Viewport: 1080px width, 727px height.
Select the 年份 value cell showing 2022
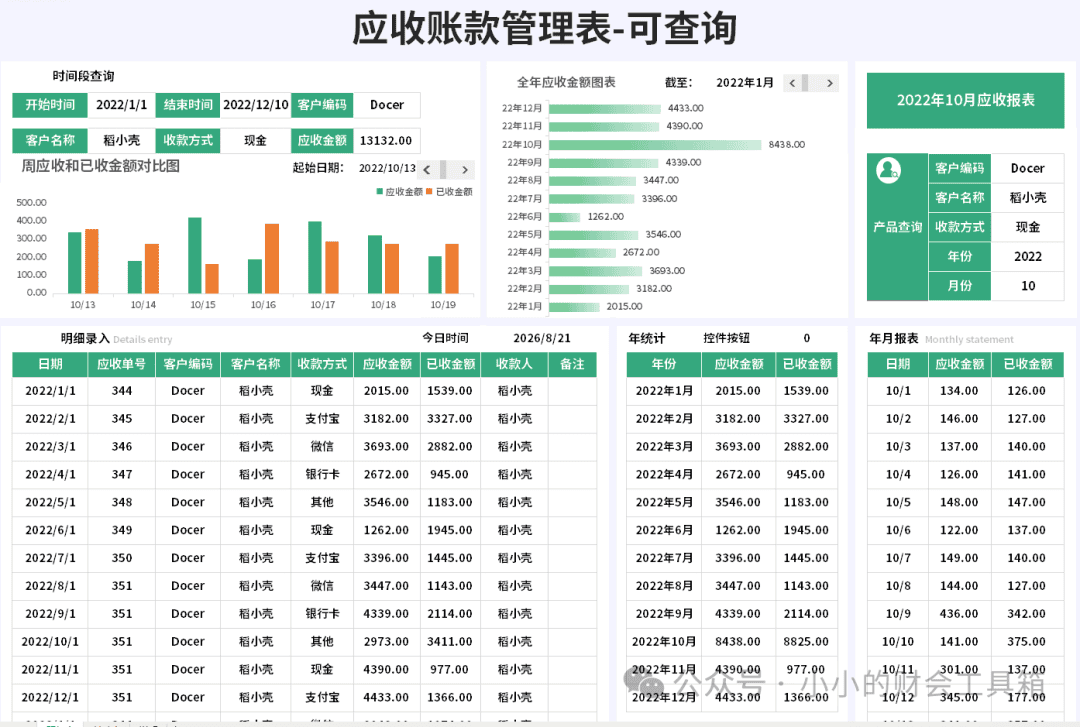pos(1028,256)
